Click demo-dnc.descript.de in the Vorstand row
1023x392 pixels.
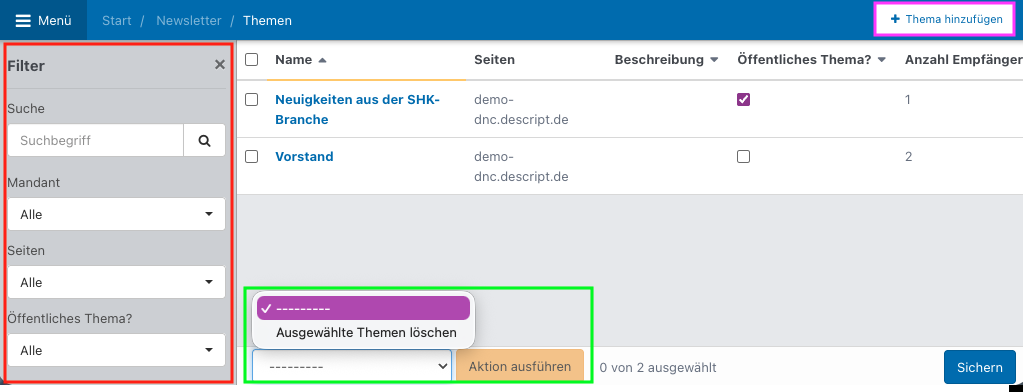click(x=521, y=166)
